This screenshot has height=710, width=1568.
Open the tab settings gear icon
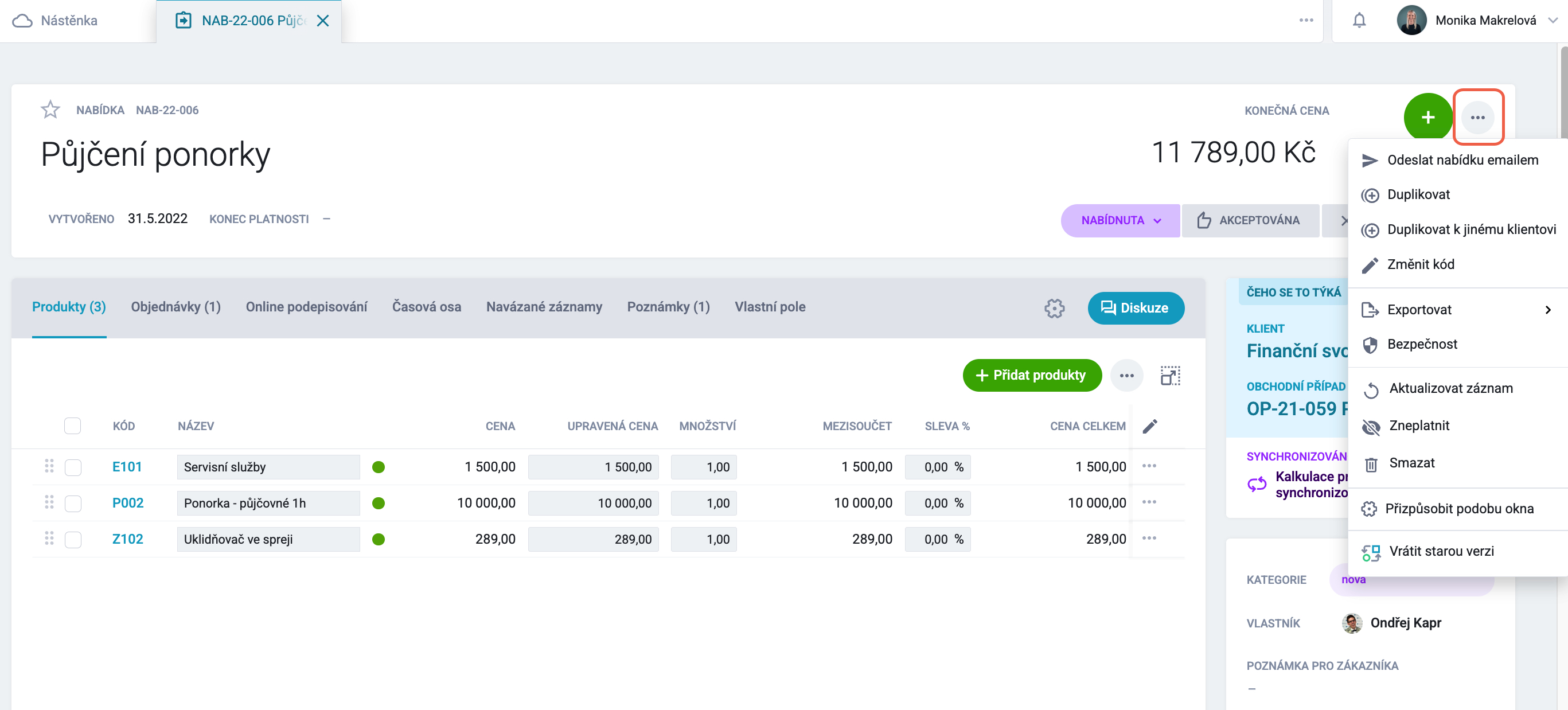pos(1054,308)
